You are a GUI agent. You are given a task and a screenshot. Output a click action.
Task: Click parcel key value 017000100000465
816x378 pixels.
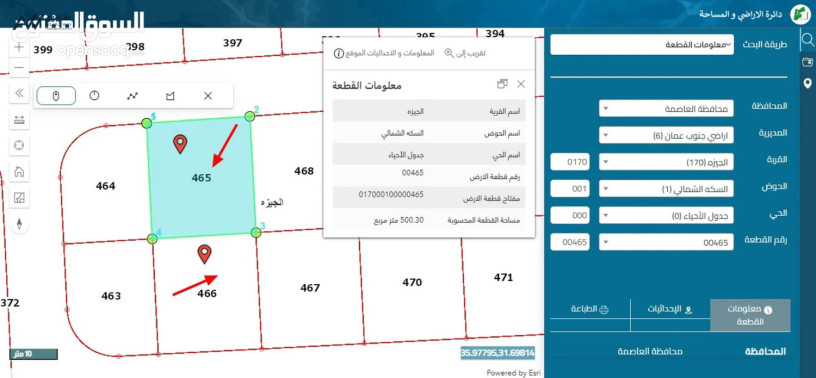(x=391, y=195)
